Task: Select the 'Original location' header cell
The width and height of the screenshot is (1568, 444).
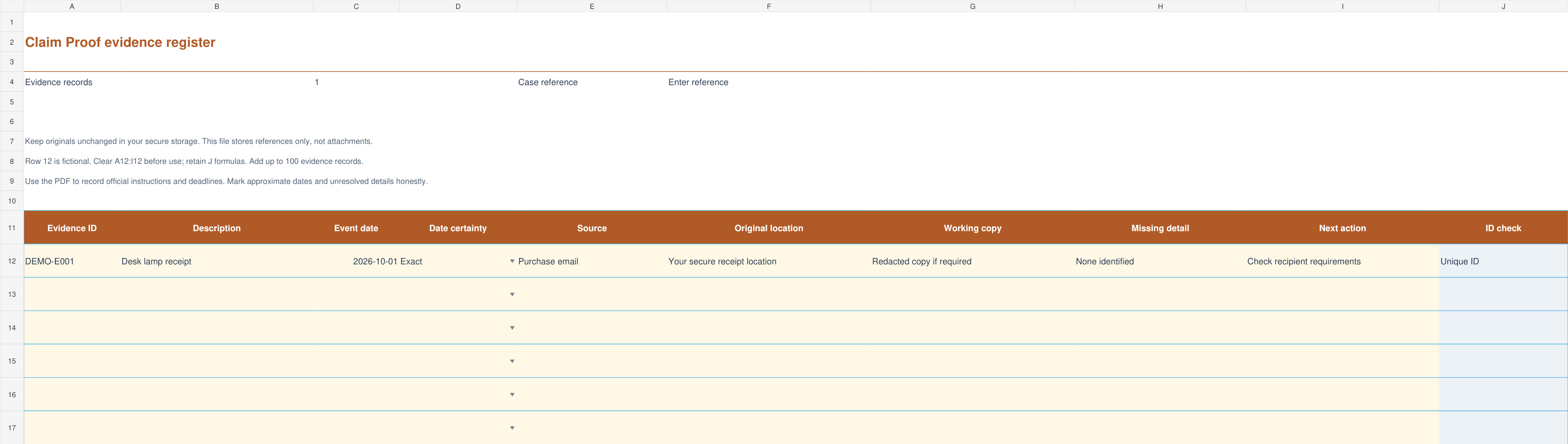Action: (769, 228)
